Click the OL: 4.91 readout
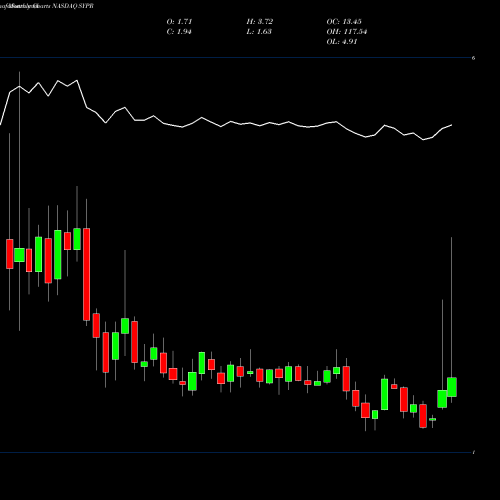The height and width of the screenshot is (500, 500). 342,42
